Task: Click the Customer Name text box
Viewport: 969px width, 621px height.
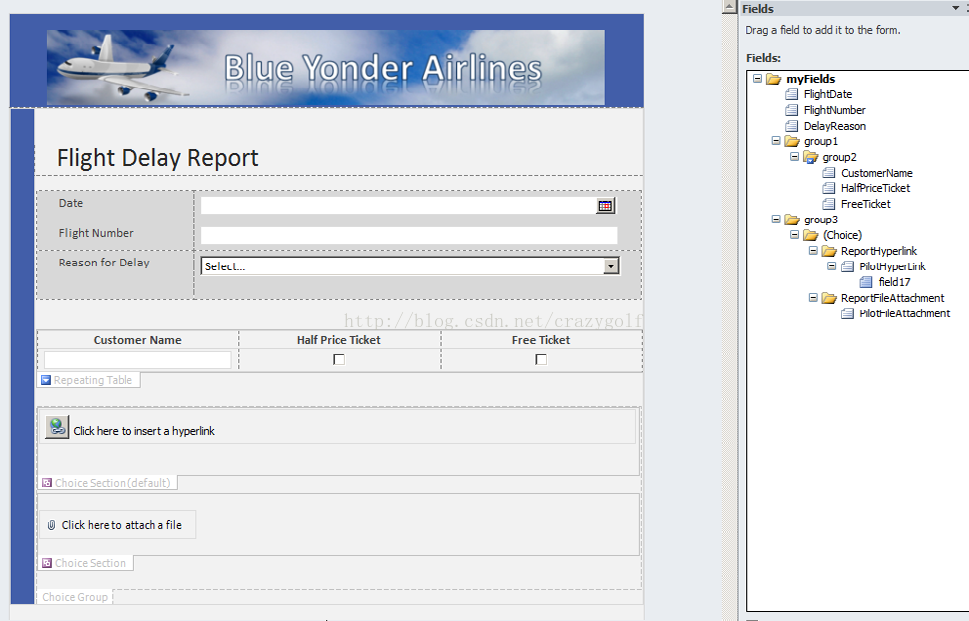Action: 138,360
